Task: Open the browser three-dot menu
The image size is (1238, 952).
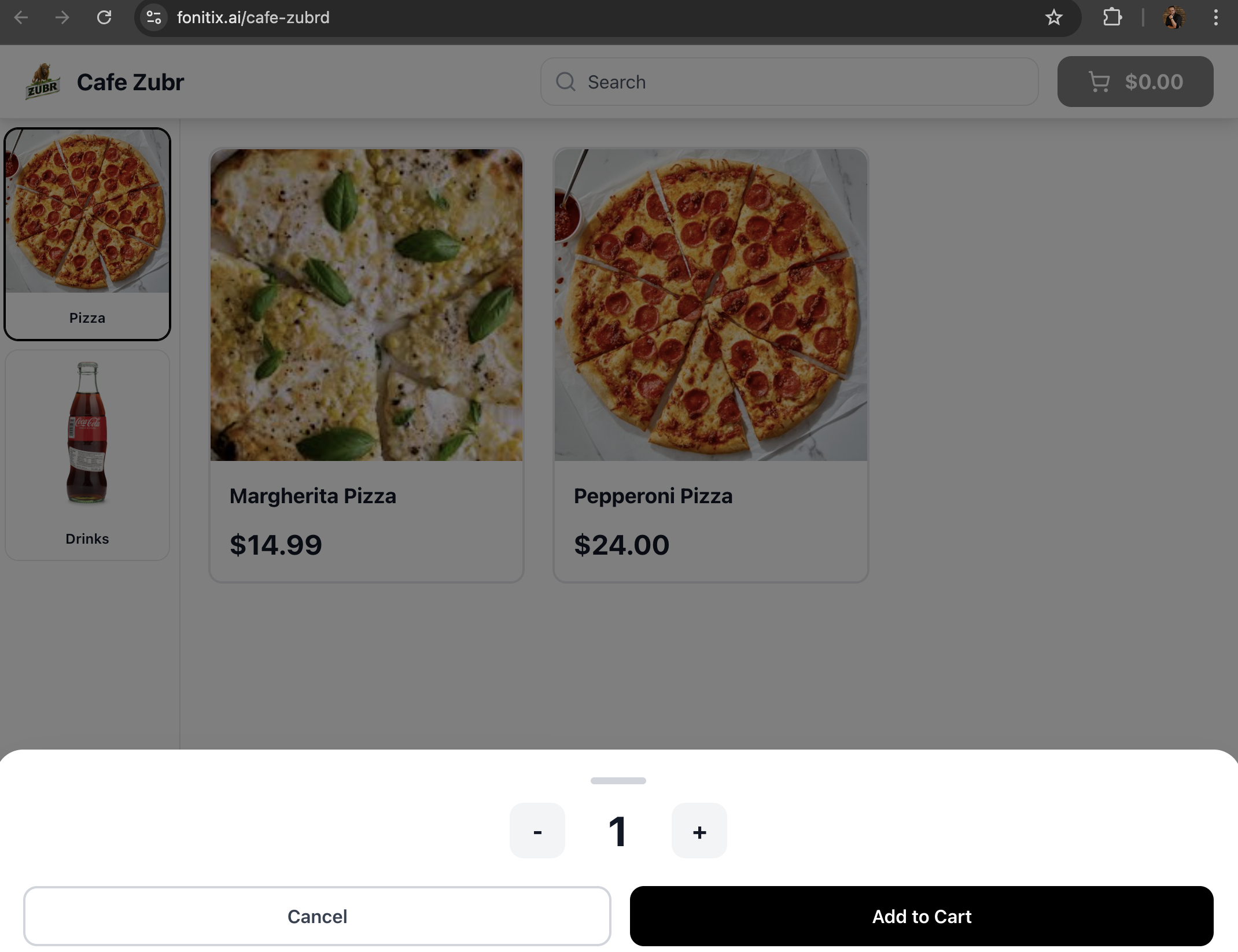Action: tap(1215, 18)
